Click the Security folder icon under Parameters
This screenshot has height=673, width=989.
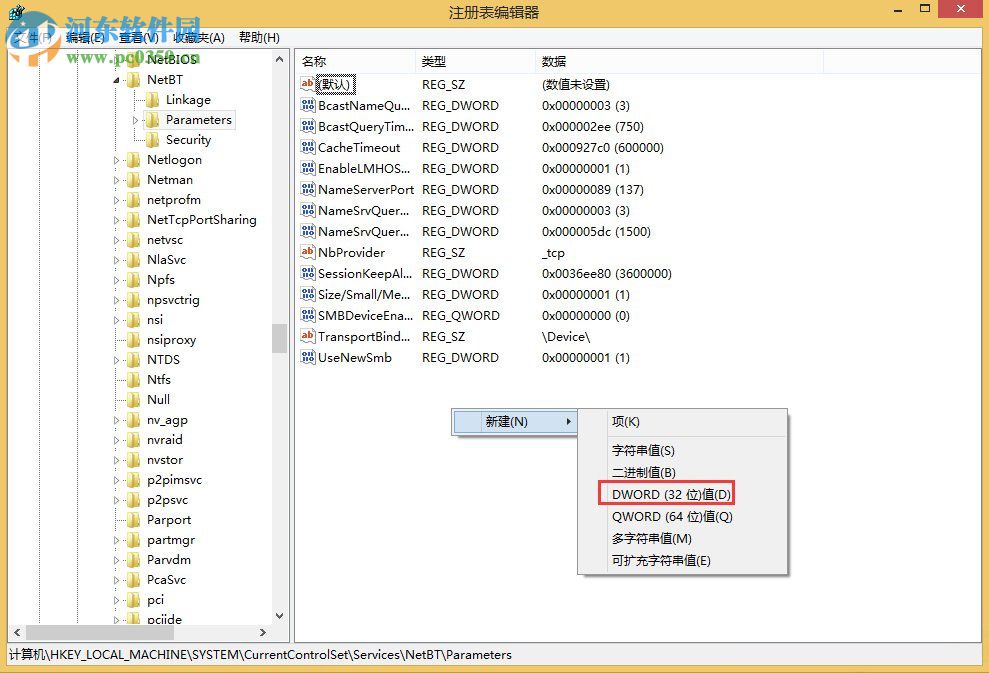(x=152, y=139)
